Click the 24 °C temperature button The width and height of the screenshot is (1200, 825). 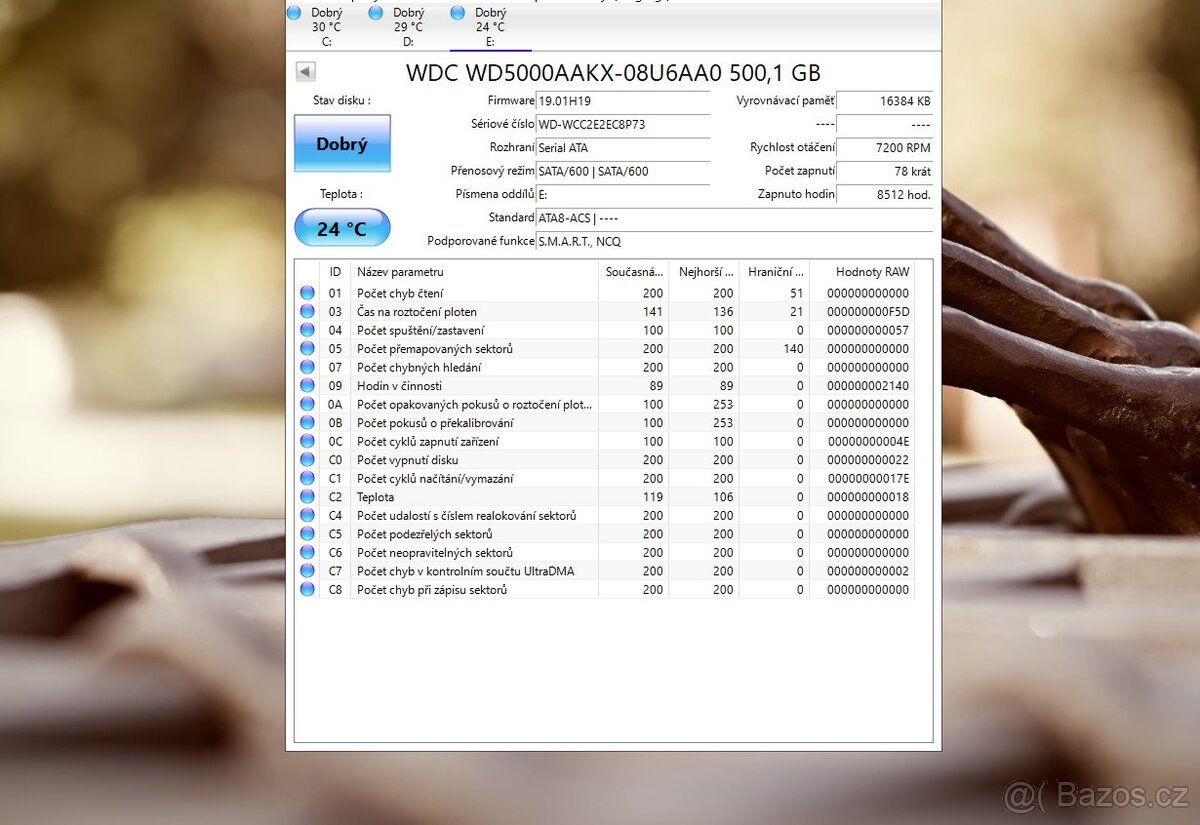coord(342,228)
